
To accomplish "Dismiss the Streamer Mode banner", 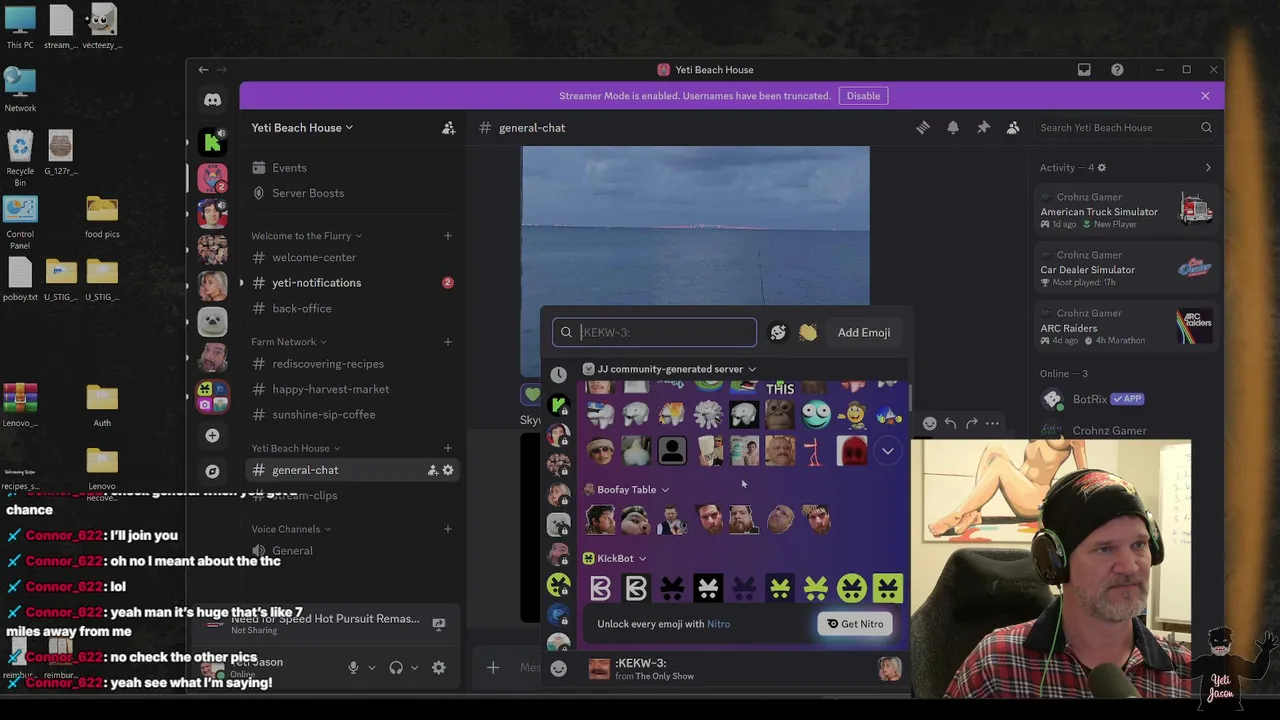I will (x=1205, y=96).
